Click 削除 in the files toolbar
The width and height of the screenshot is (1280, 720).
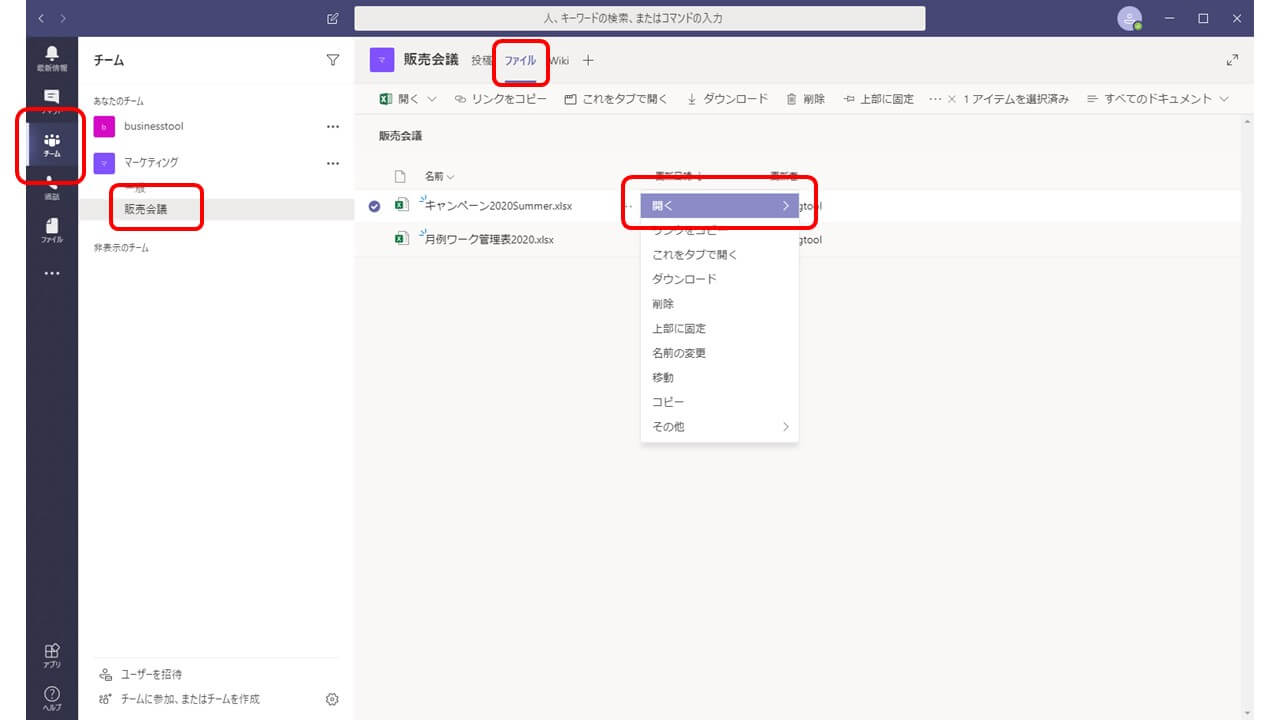pyautogui.click(x=806, y=99)
